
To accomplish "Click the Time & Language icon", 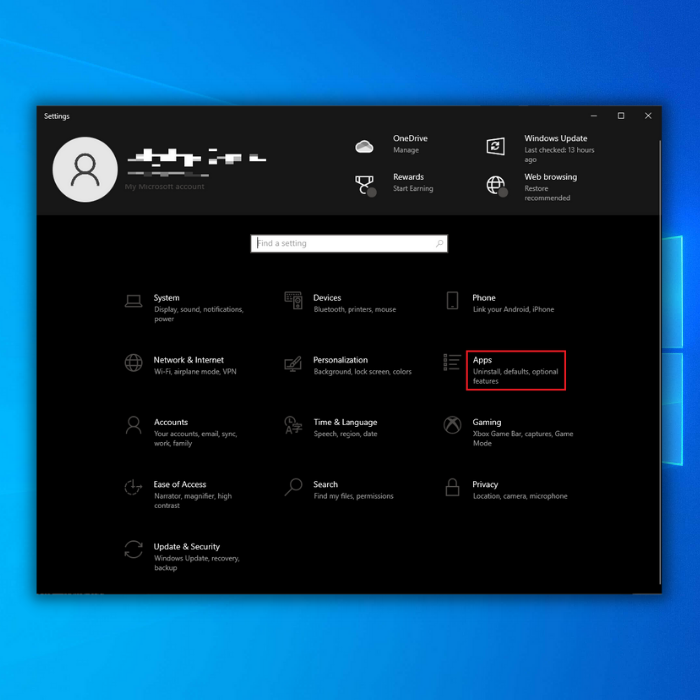I will 293,425.
